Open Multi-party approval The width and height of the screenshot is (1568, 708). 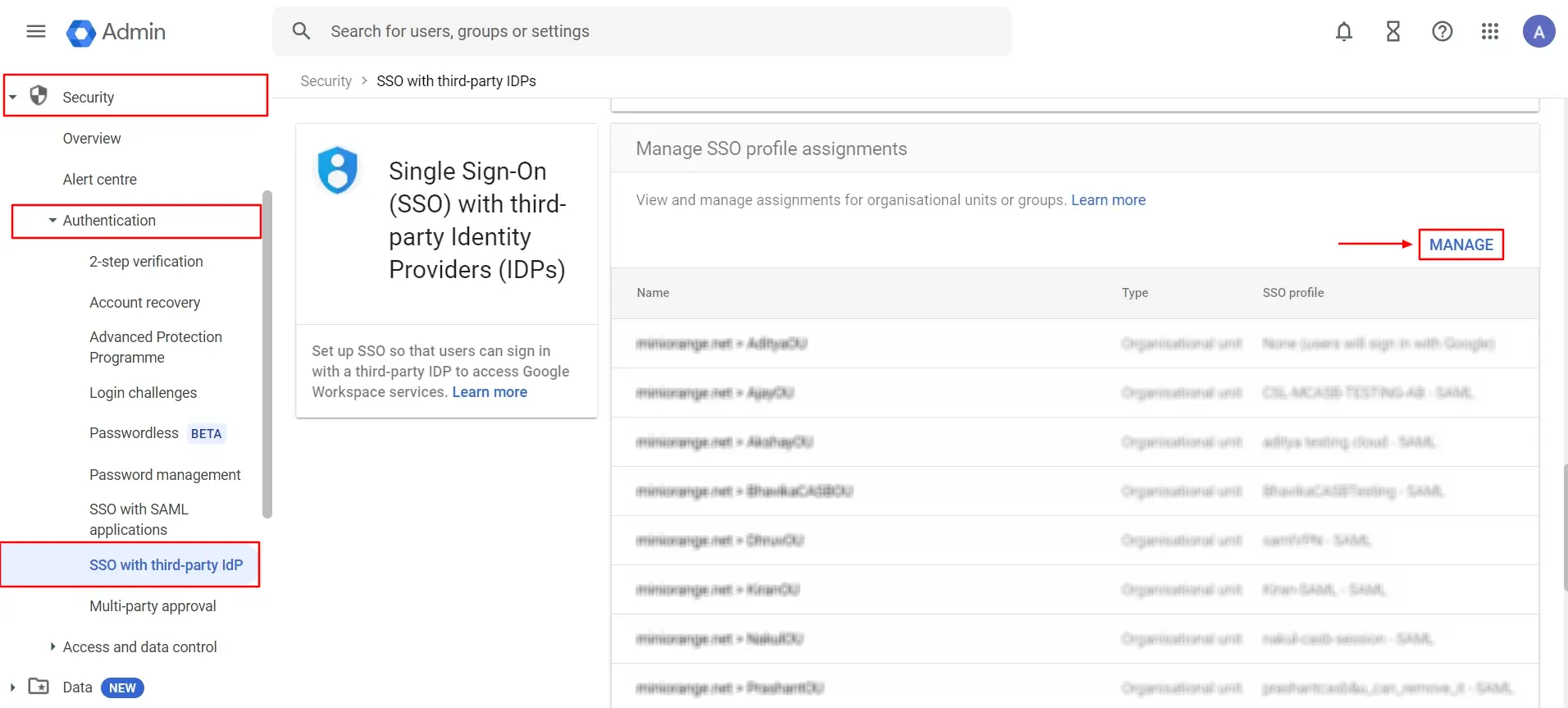153,606
